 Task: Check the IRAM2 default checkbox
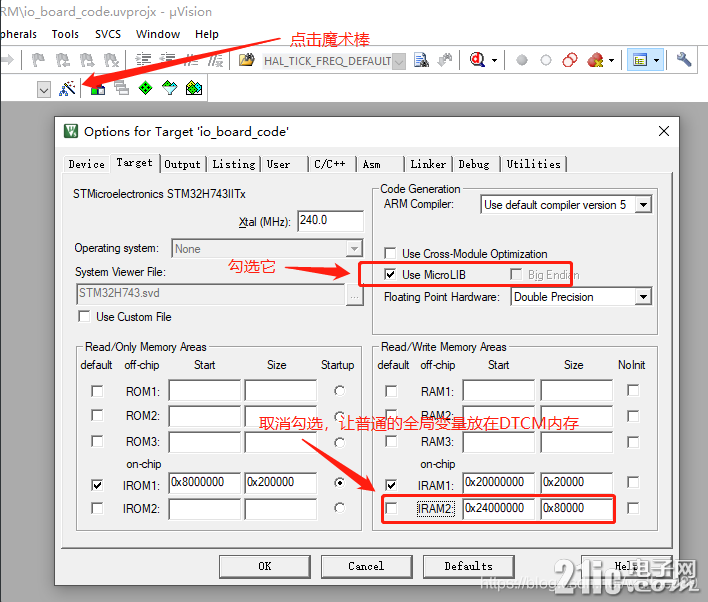click(x=391, y=509)
